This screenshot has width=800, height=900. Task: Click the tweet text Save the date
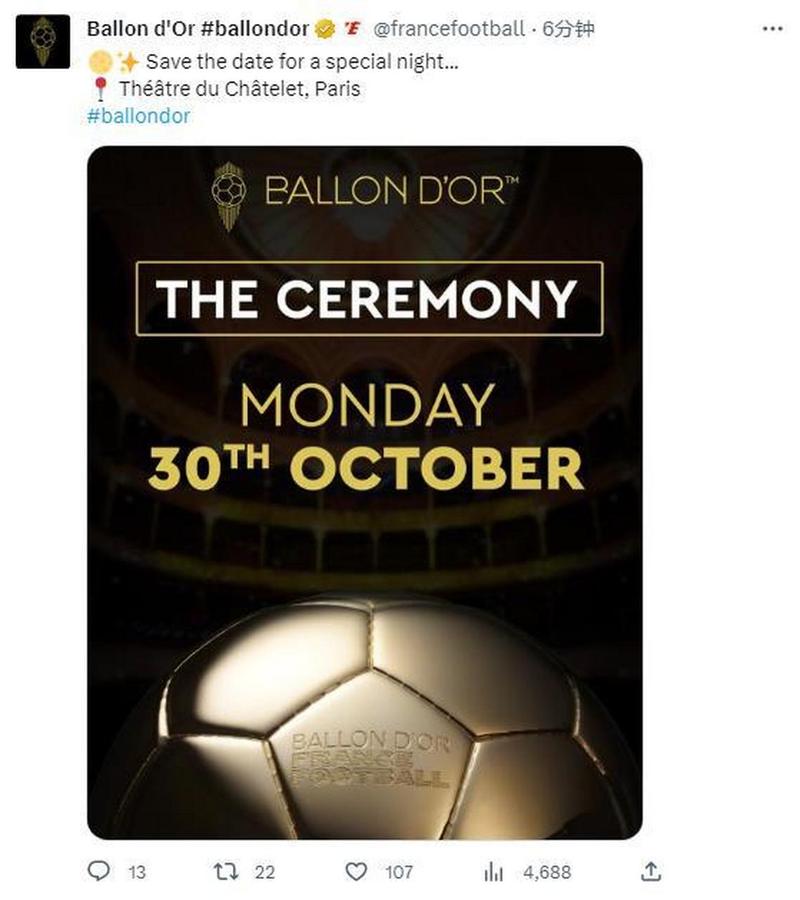click(302, 61)
